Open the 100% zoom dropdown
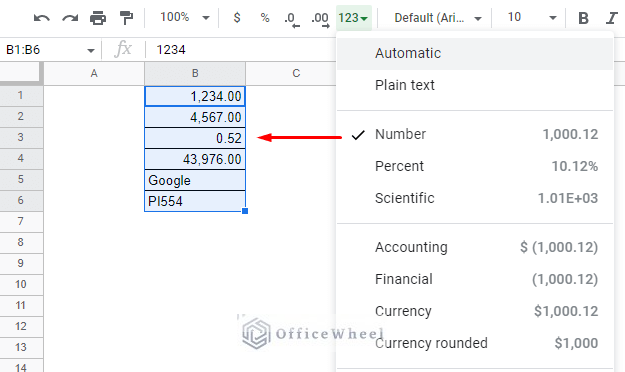 [185, 17]
